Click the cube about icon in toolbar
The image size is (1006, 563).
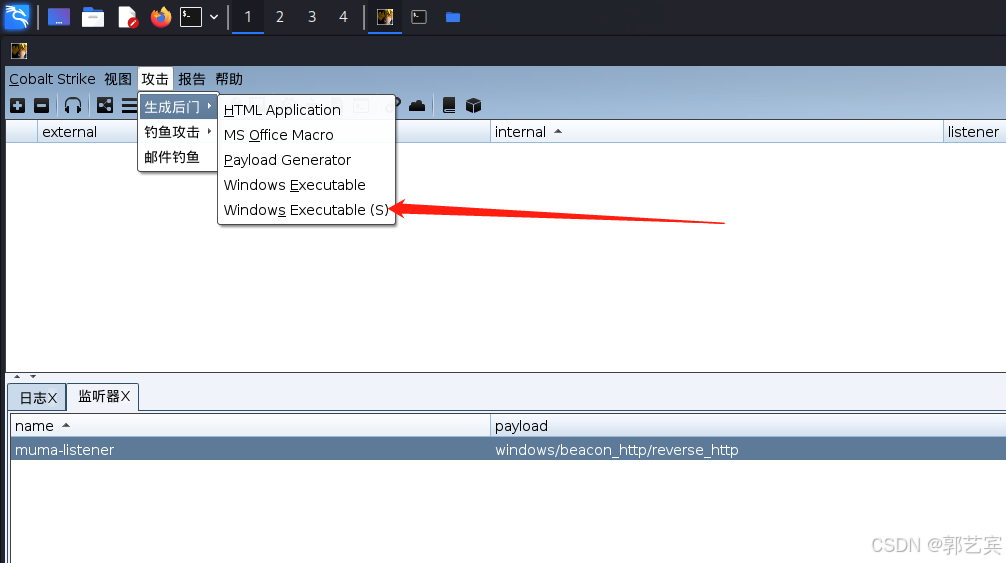[x=473, y=106]
